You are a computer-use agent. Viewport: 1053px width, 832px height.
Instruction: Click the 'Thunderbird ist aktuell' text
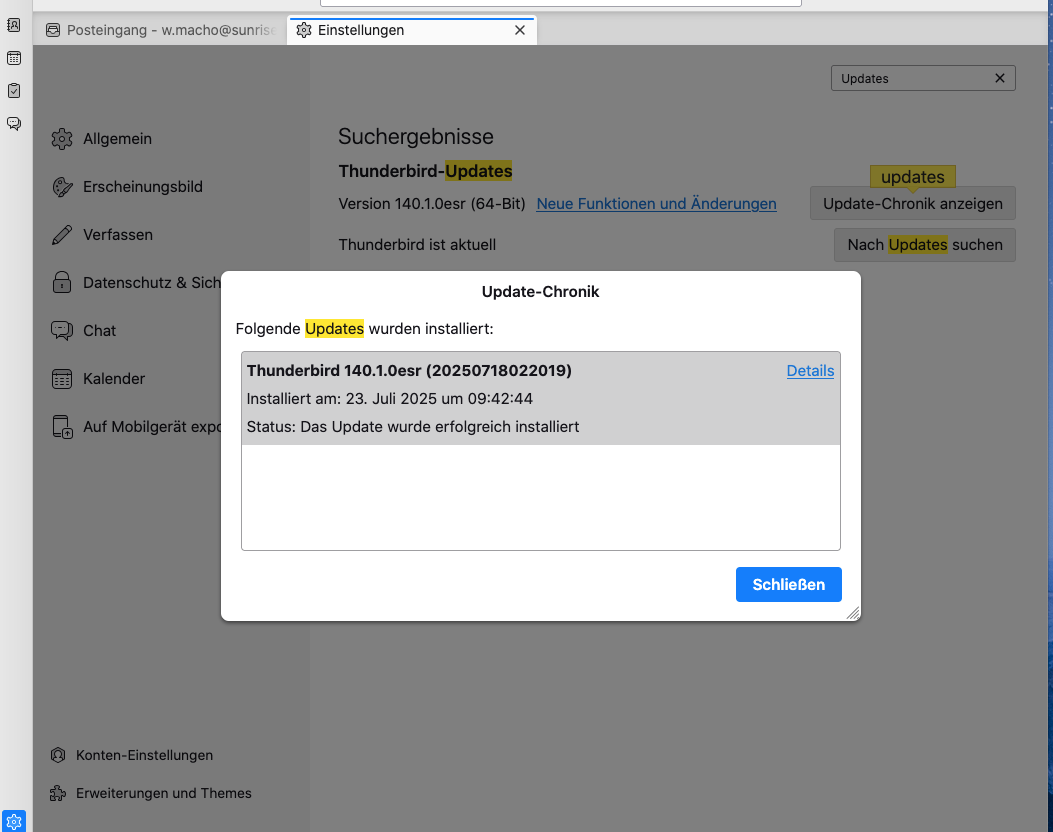[417, 245]
